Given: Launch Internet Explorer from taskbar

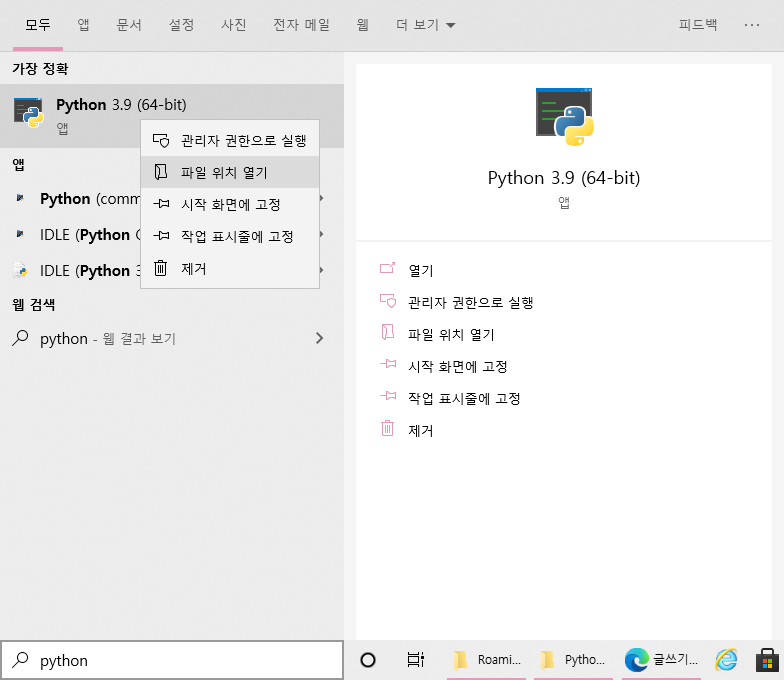Looking at the screenshot, I should [726, 660].
